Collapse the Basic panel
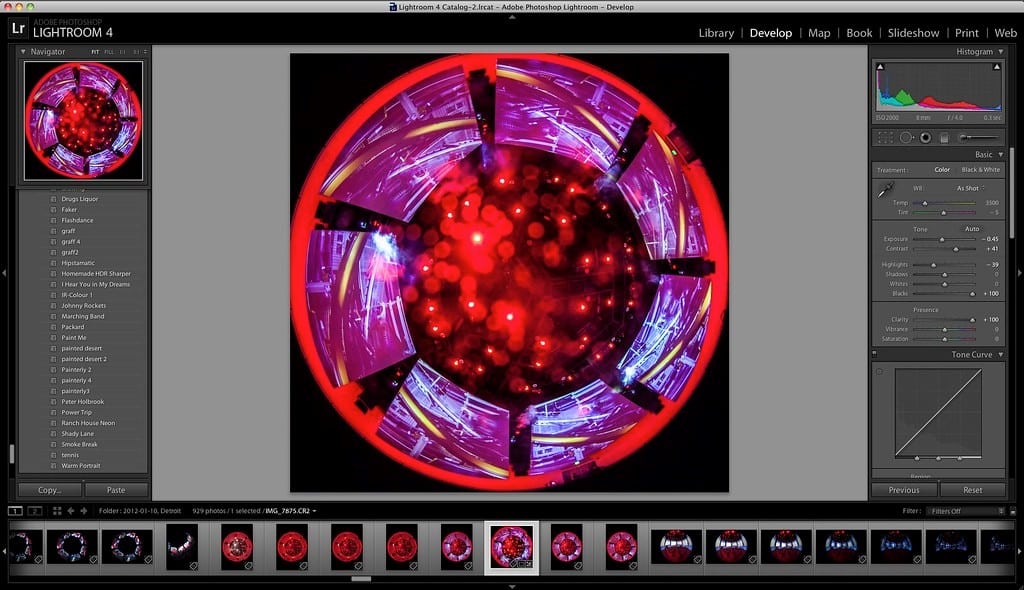 [x=1000, y=155]
